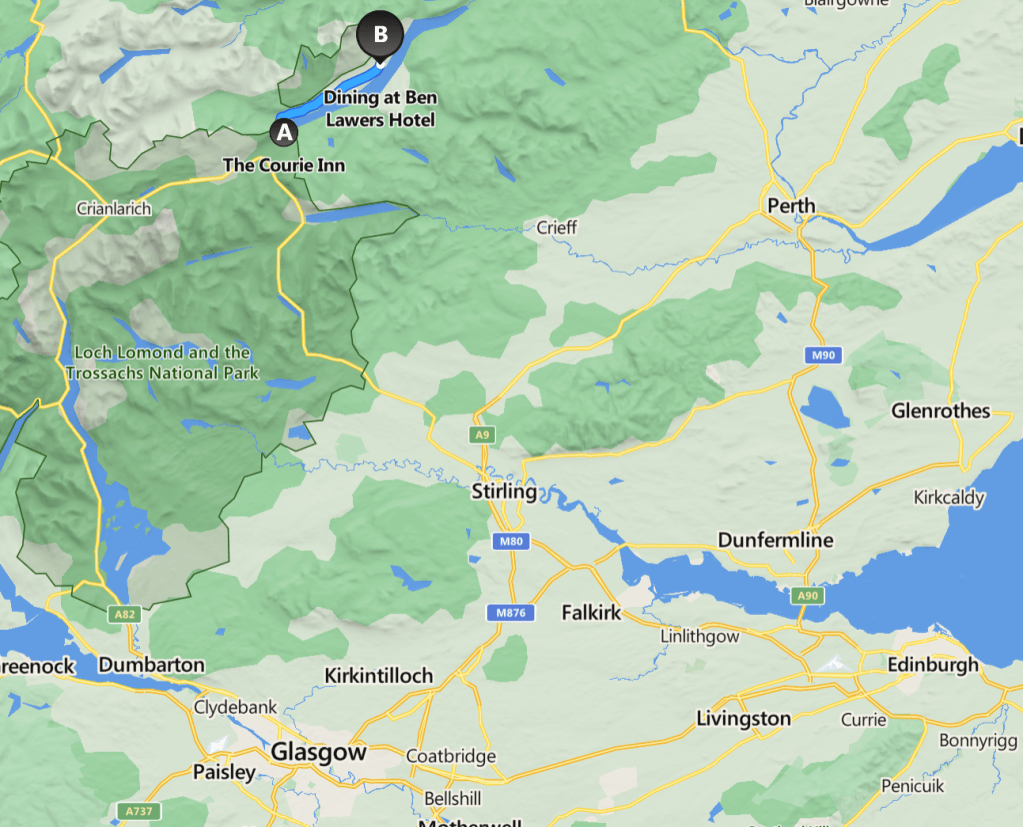
Task: Click the A737 road shield
Action: (x=139, y=811)
